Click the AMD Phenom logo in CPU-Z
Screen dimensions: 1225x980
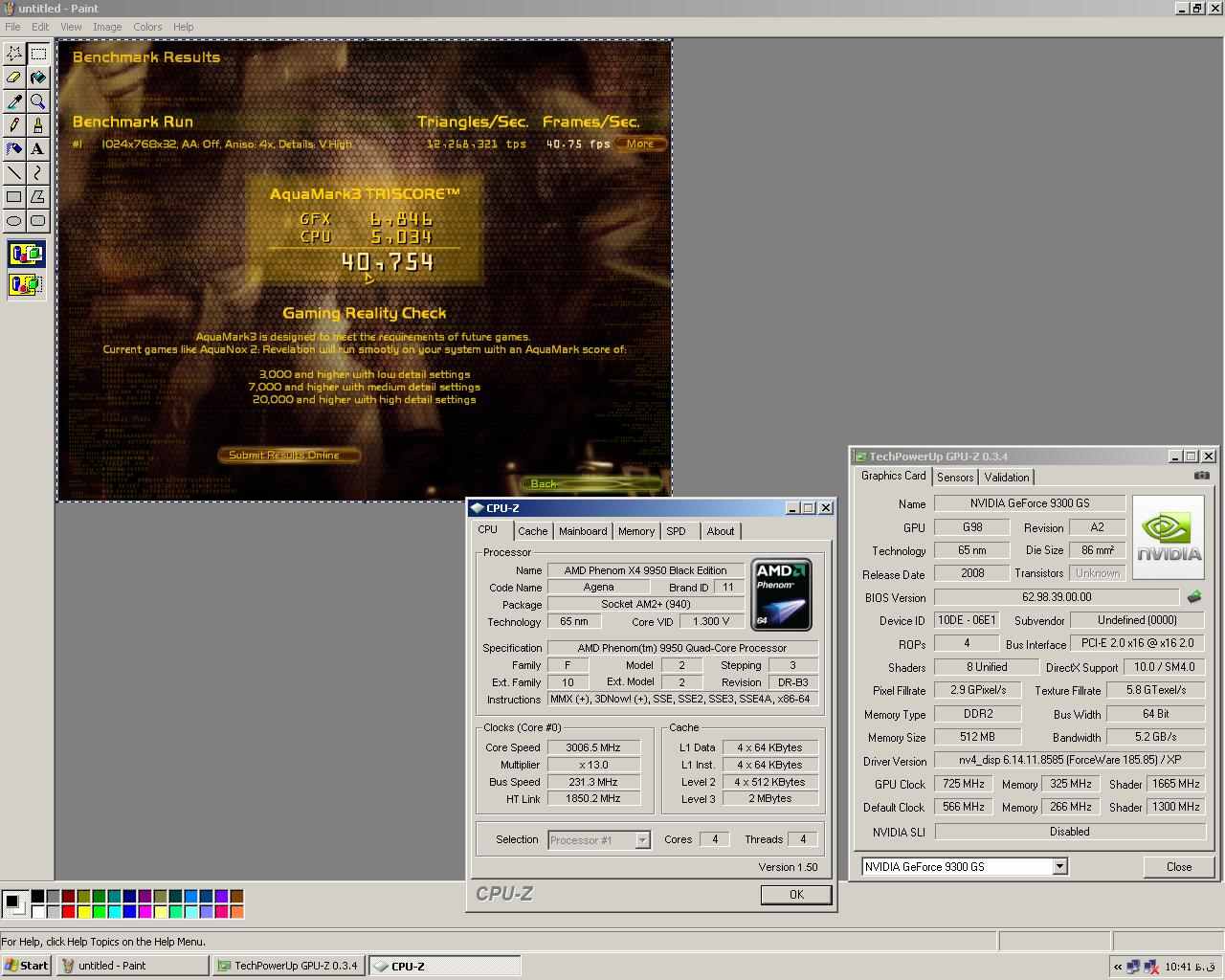point(782,594)
